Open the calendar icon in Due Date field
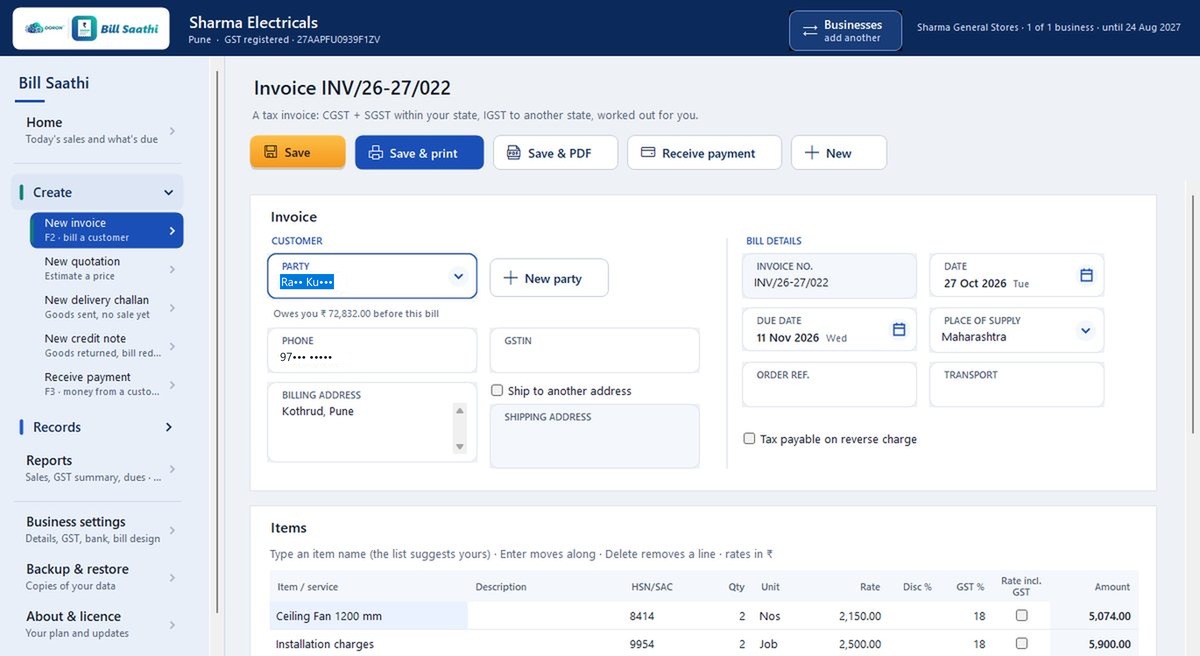This screenshot has height=656, width=1200. point(899,329)
